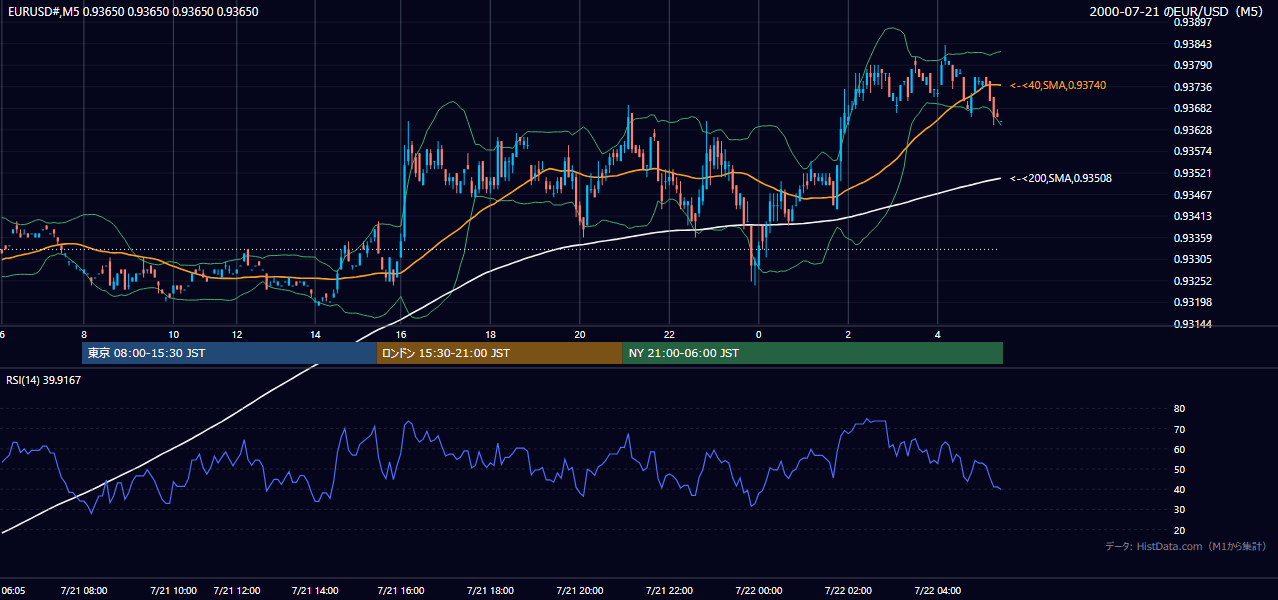1278x600 pixels.
Task: Click the 7/21 16:00 bottom time label
Action: [x=401, y=591]
